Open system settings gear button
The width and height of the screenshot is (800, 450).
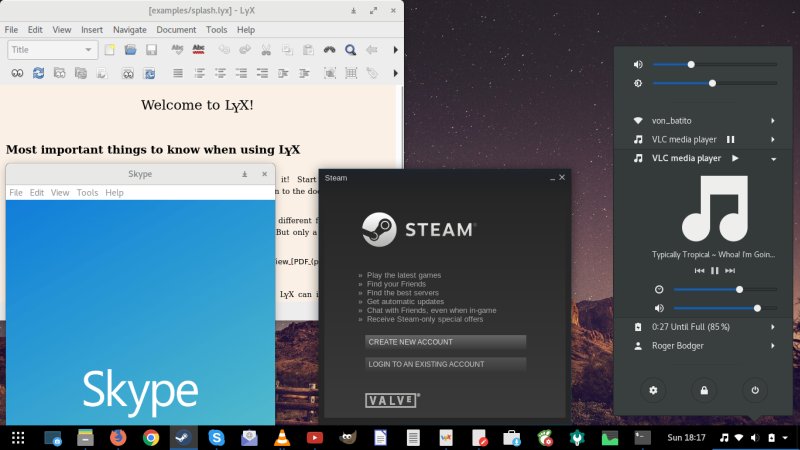coord(653,390)
